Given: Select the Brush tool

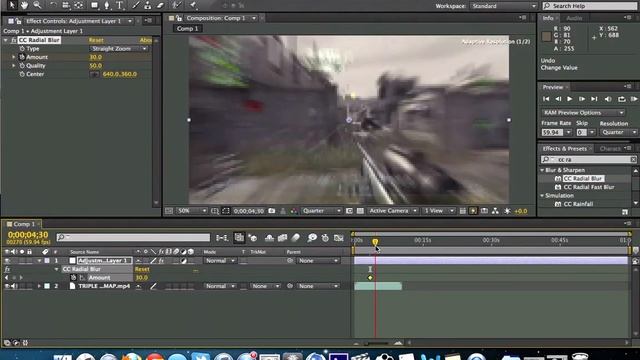Looking at the screenshot, I should click(136, 5).
